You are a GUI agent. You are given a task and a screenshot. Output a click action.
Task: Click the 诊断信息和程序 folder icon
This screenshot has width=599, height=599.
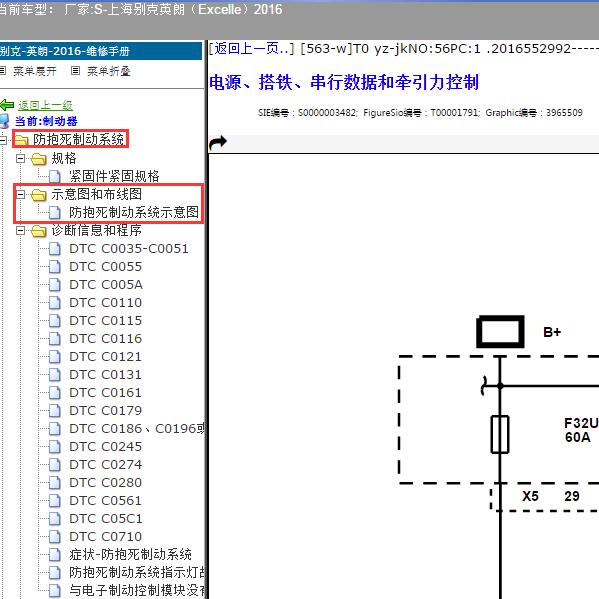(39, 231)
